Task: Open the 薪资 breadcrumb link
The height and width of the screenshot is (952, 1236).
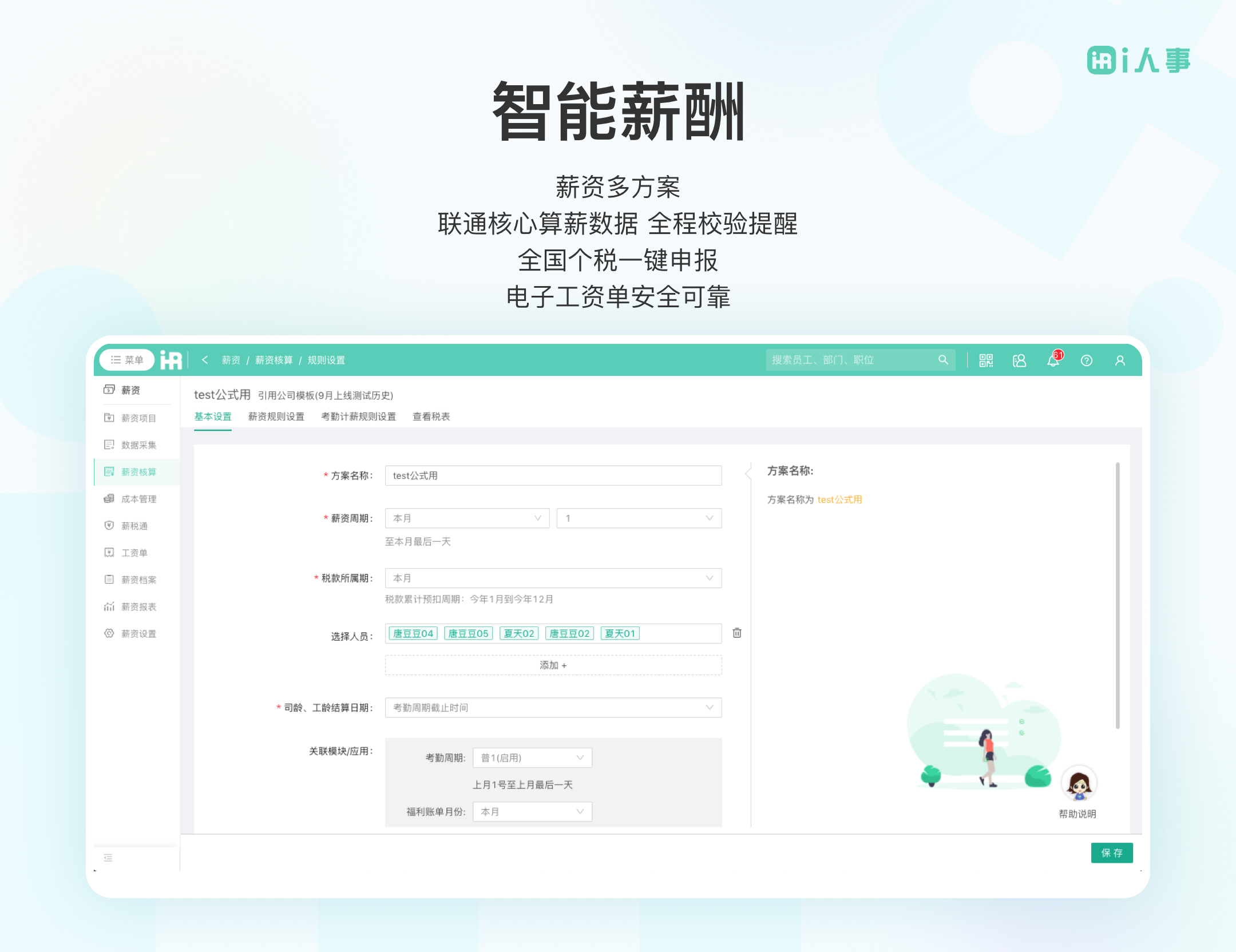Action: pos(231,360)
